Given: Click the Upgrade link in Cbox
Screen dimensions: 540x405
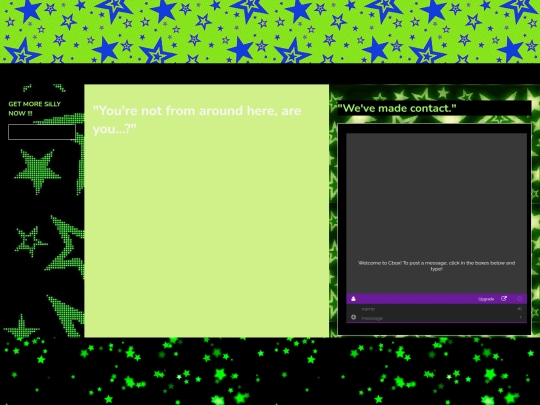Looking at the screenshot, I should click(486, 299).
